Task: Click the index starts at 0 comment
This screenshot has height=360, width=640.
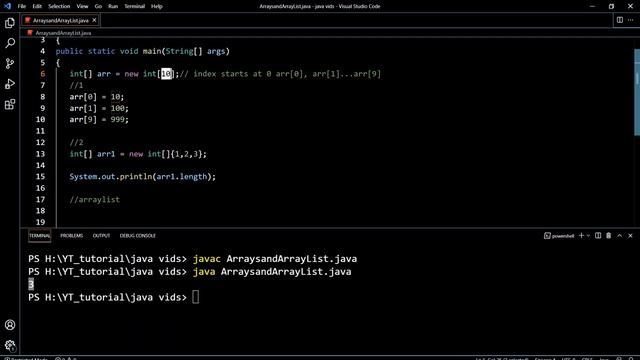Action: pyautogui.click(x=280, y=74)
